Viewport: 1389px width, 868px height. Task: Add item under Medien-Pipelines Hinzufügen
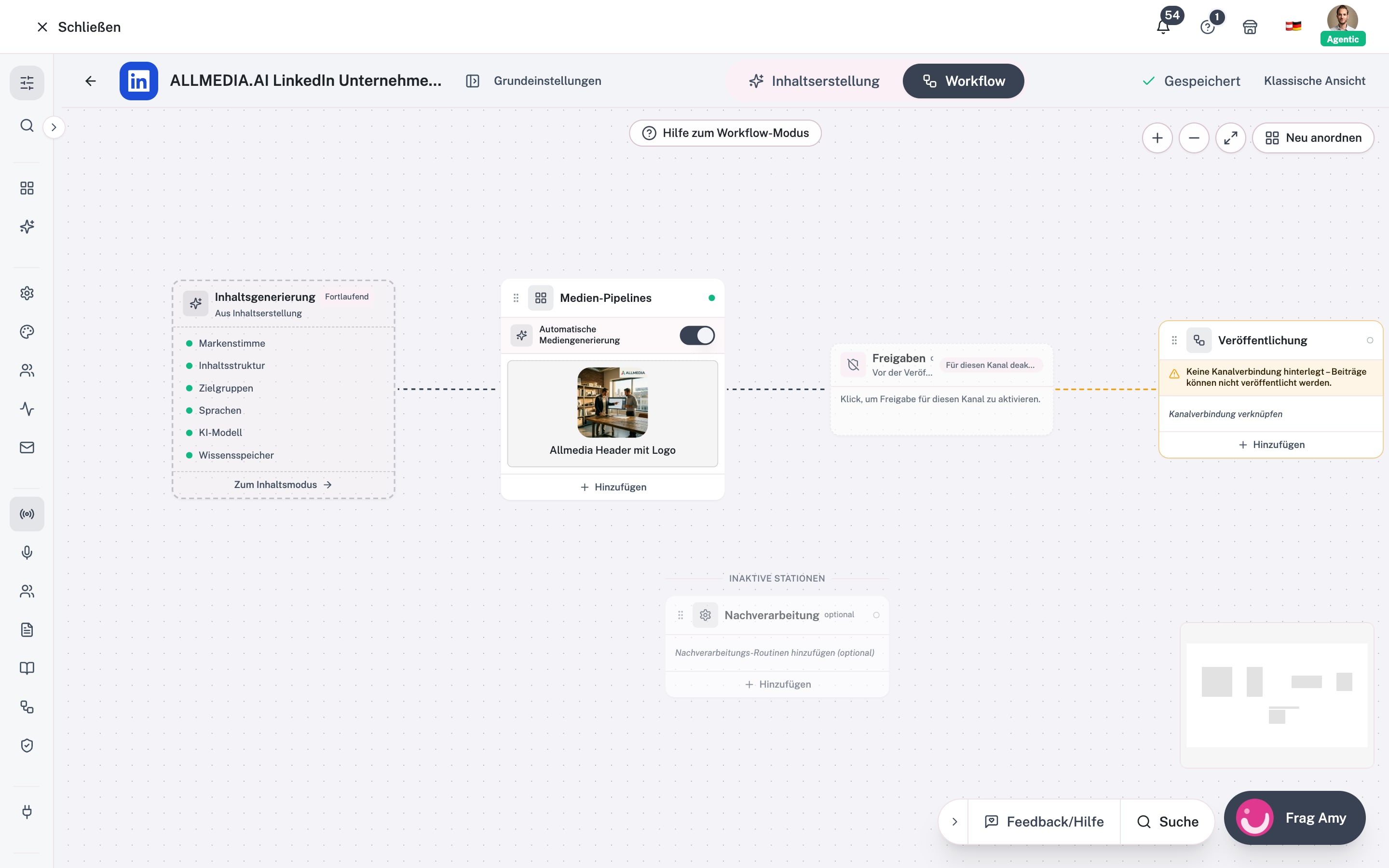click(613, 487)
